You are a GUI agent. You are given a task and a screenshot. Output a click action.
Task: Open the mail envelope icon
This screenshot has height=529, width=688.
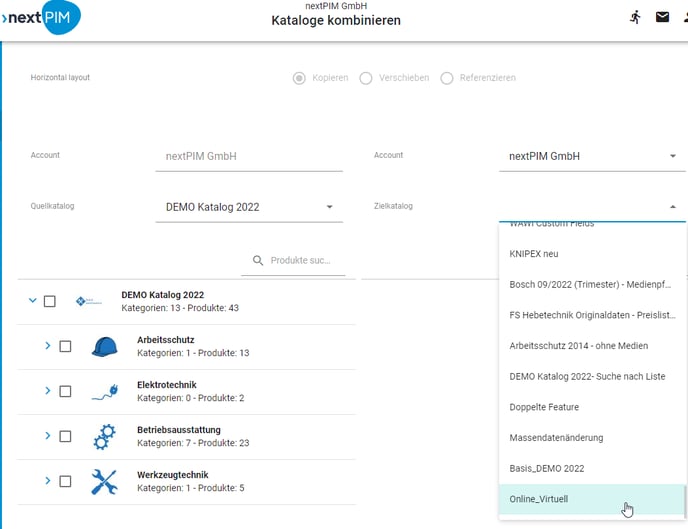coord(662,17)
